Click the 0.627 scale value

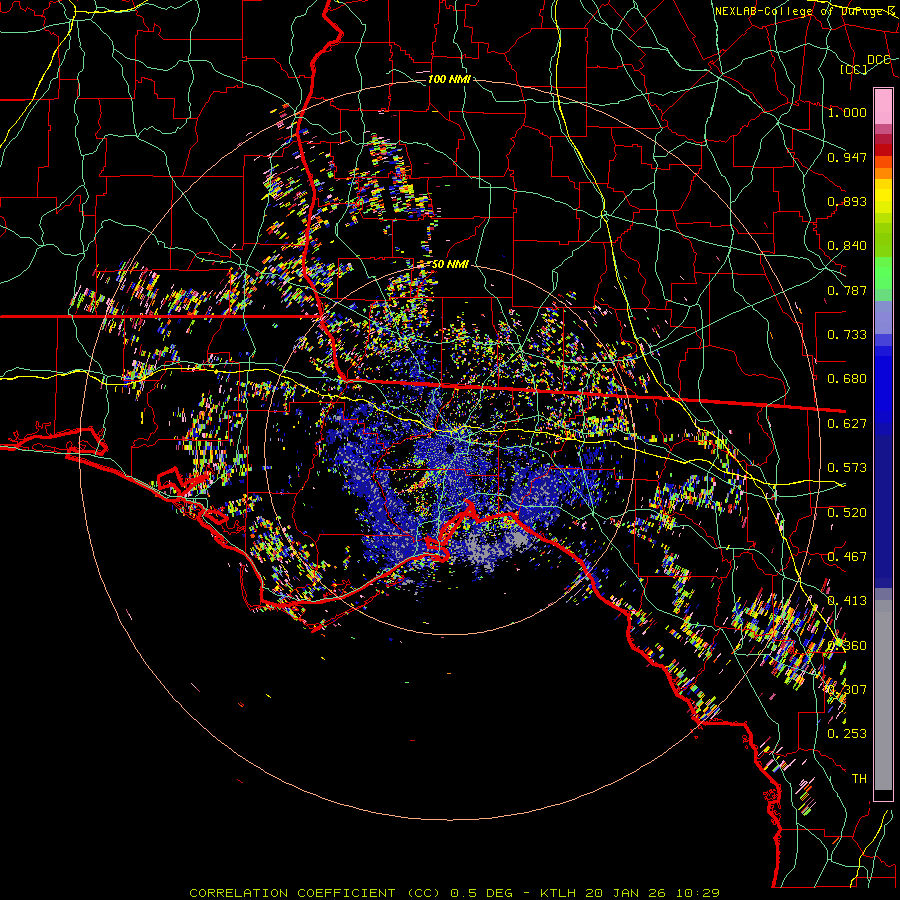(847, 424)
